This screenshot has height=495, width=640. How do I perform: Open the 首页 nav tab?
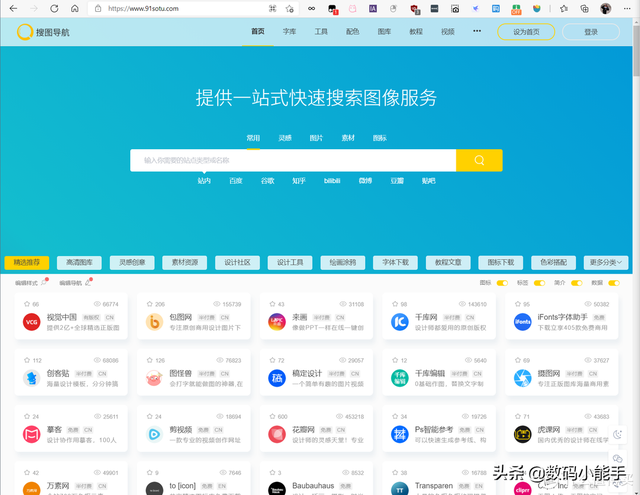tap(258, 31)
